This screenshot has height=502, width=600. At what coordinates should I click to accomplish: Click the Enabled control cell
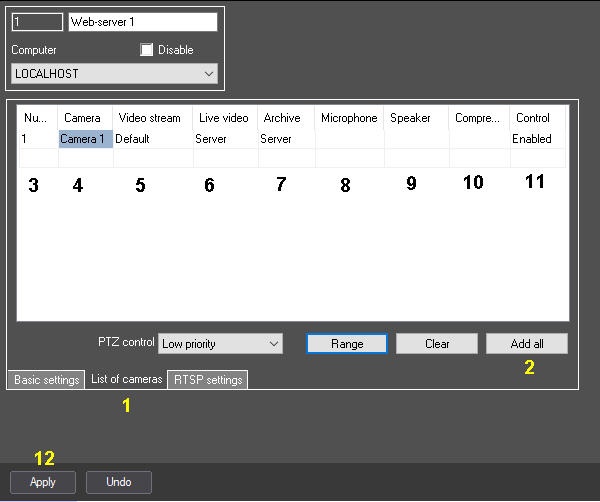click(x=538, y=139)
